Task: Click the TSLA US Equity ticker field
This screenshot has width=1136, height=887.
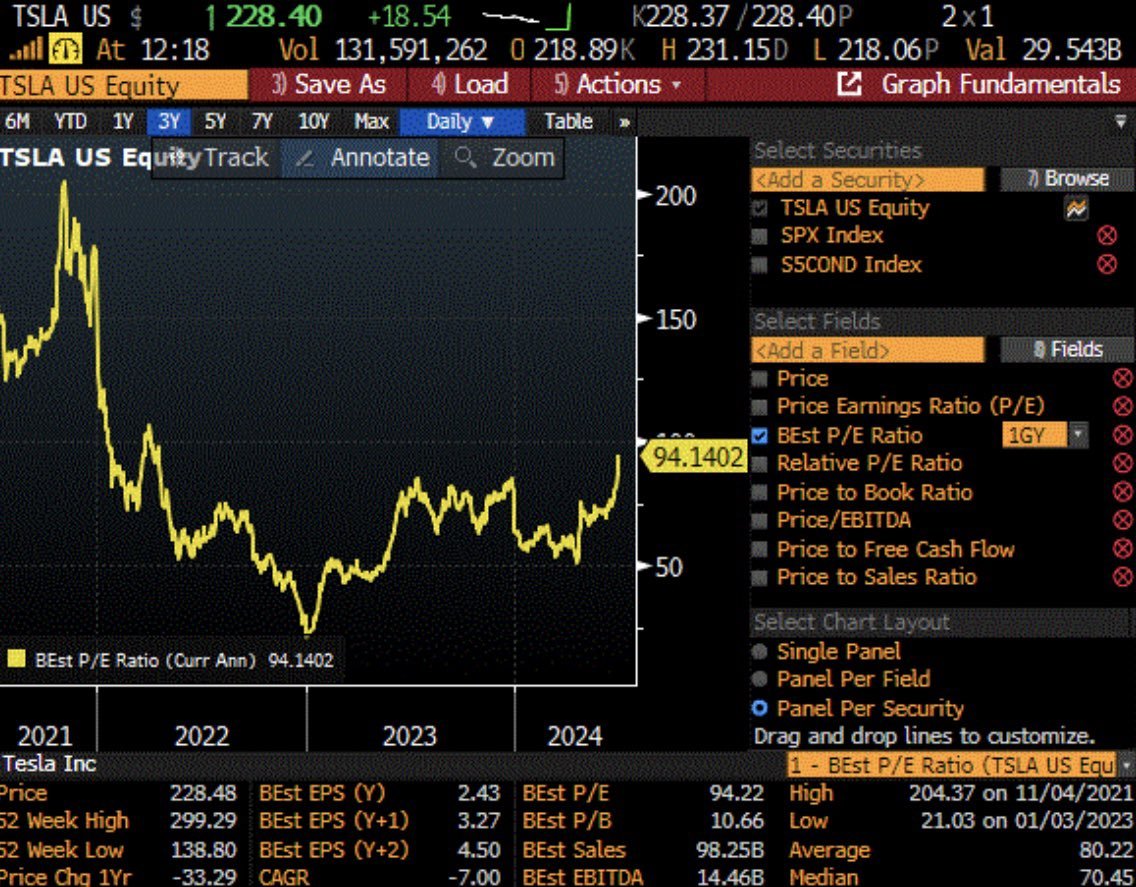Action: [123, 86]
